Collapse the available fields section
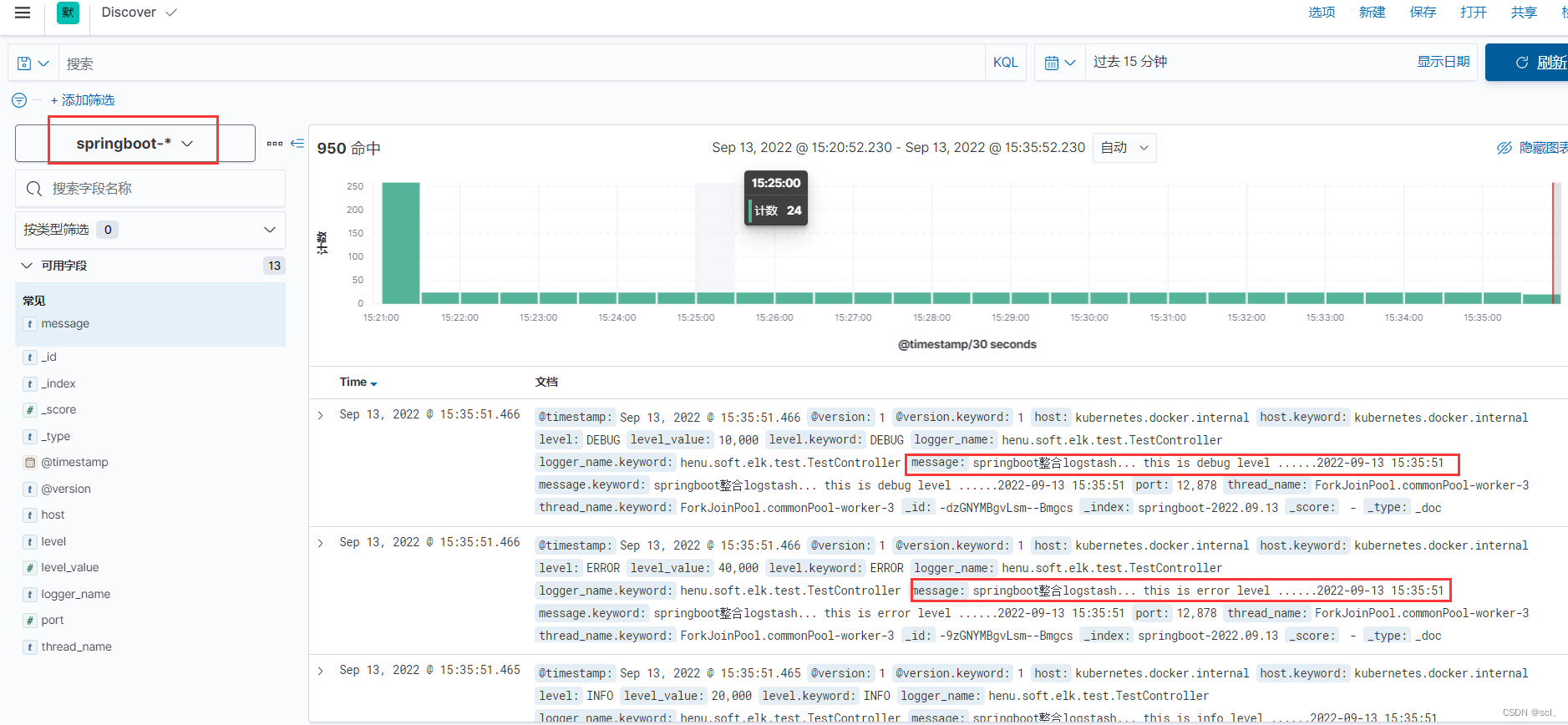 click(27, 266)
